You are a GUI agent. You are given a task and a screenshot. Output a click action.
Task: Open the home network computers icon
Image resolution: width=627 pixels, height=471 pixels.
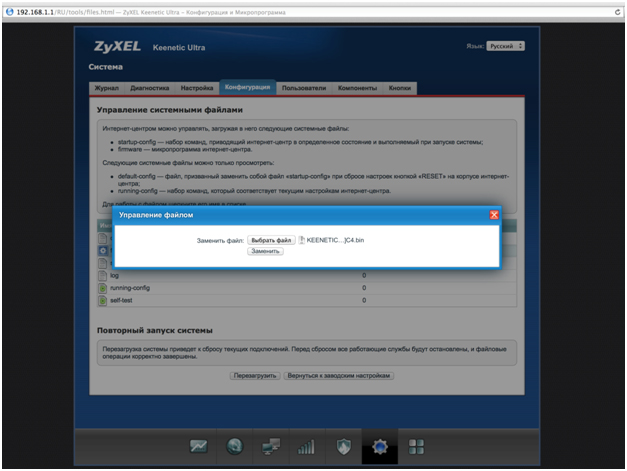[271, 446]
